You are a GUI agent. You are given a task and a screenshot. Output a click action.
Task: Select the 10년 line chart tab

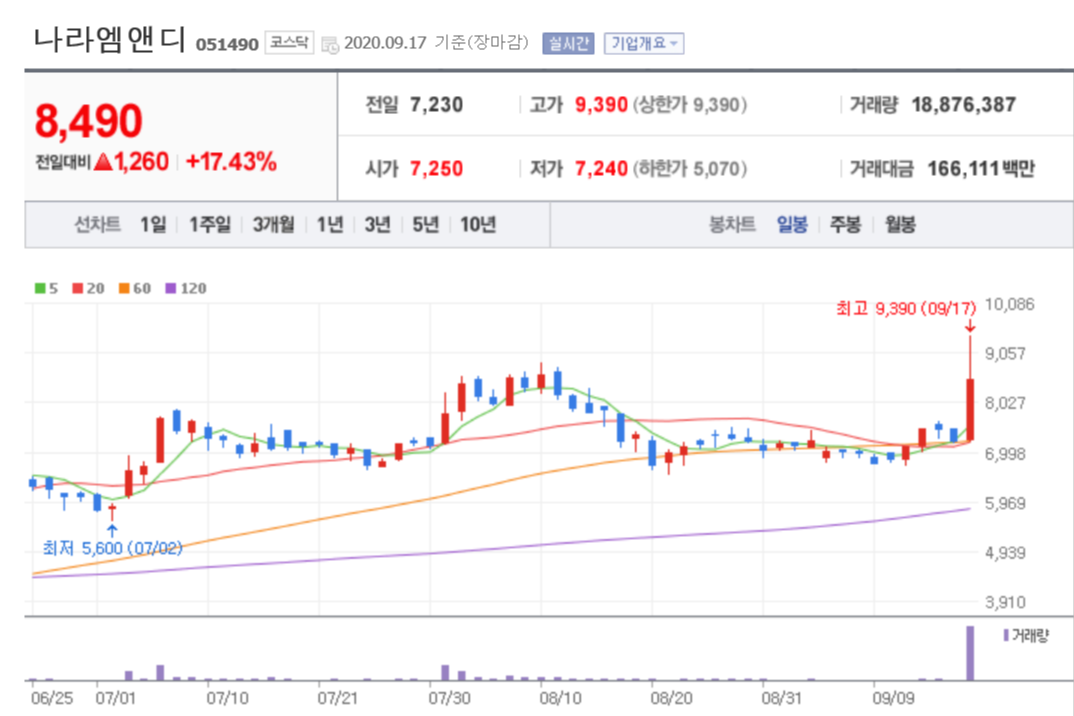[477, 224]
